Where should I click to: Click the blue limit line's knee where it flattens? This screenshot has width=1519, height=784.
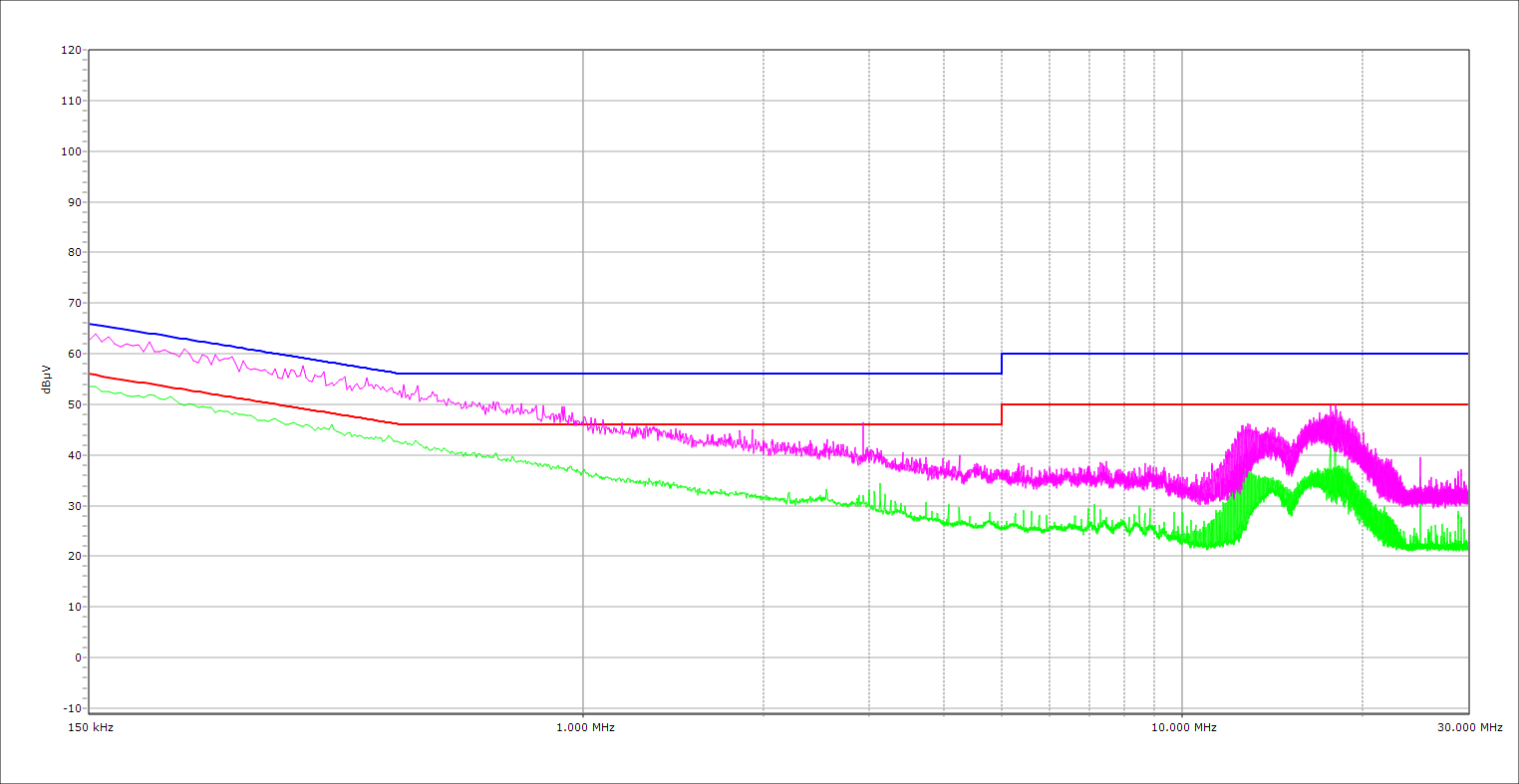pos(398,374)
